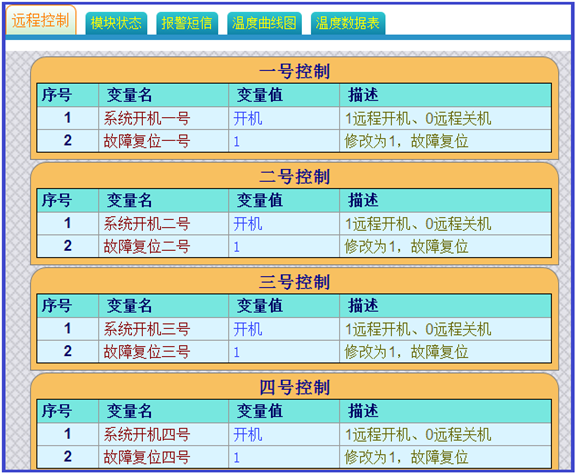Screen dimensions: 580x476
Task: Open the 报警短信 tab
Action: [187, 23]
